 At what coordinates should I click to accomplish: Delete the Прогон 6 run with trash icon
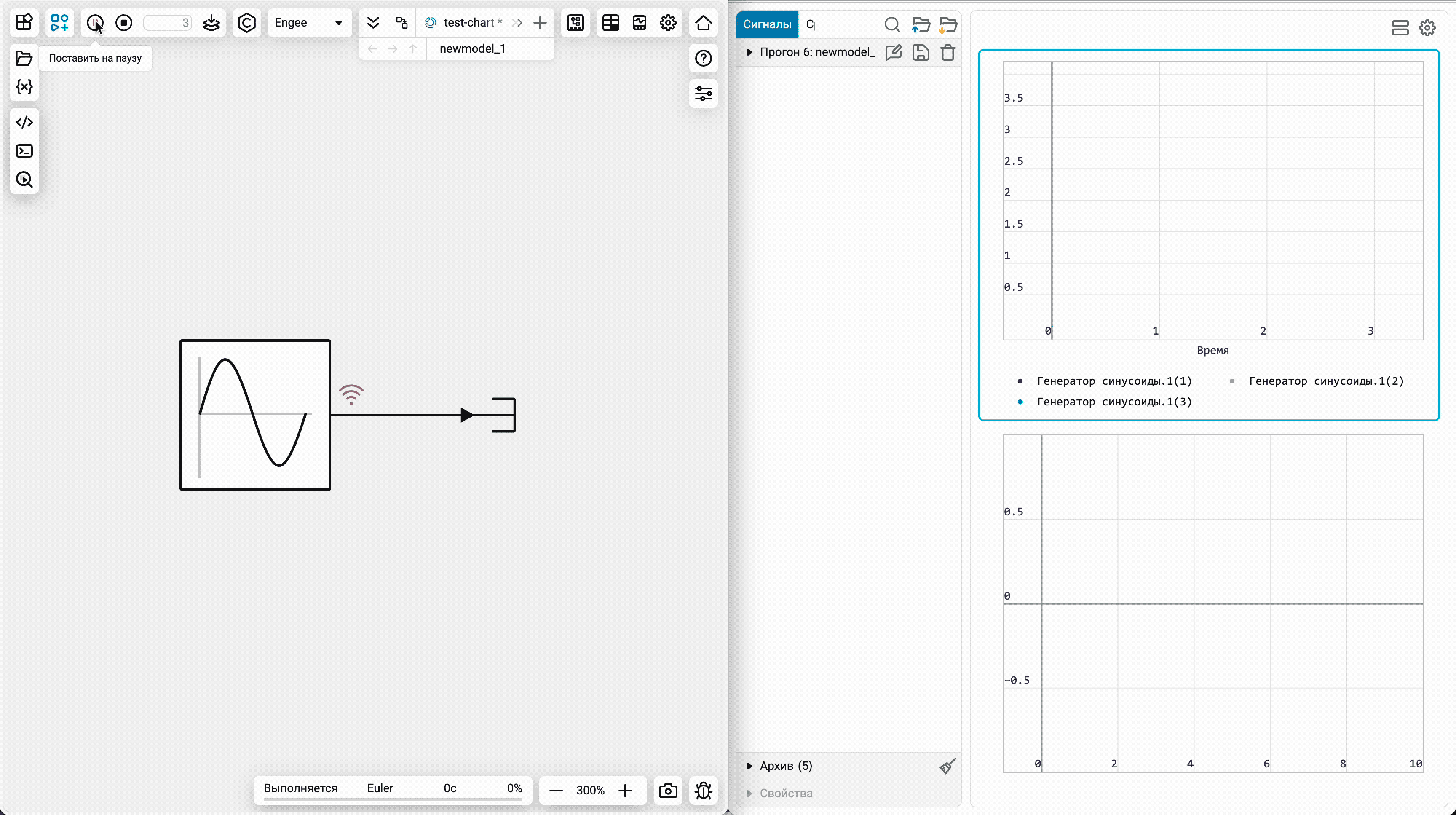tap(948, 52)
